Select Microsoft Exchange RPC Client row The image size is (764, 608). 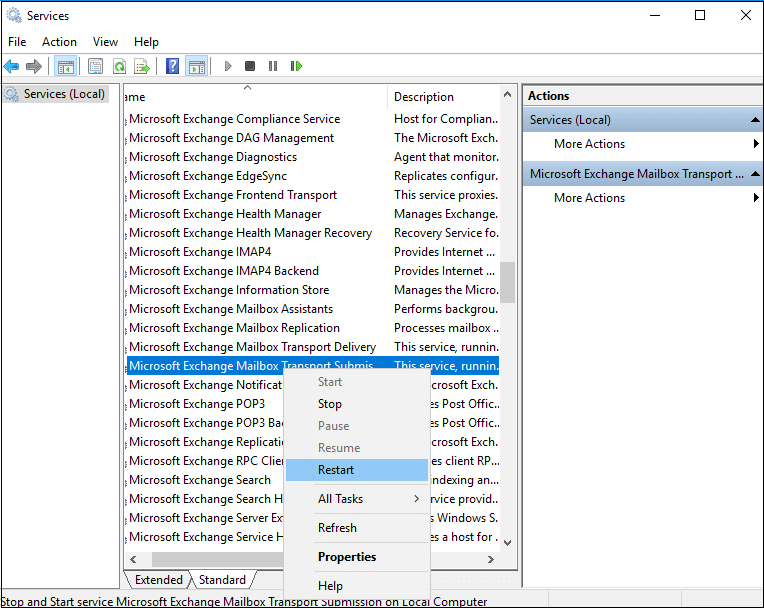coord(205,461)
